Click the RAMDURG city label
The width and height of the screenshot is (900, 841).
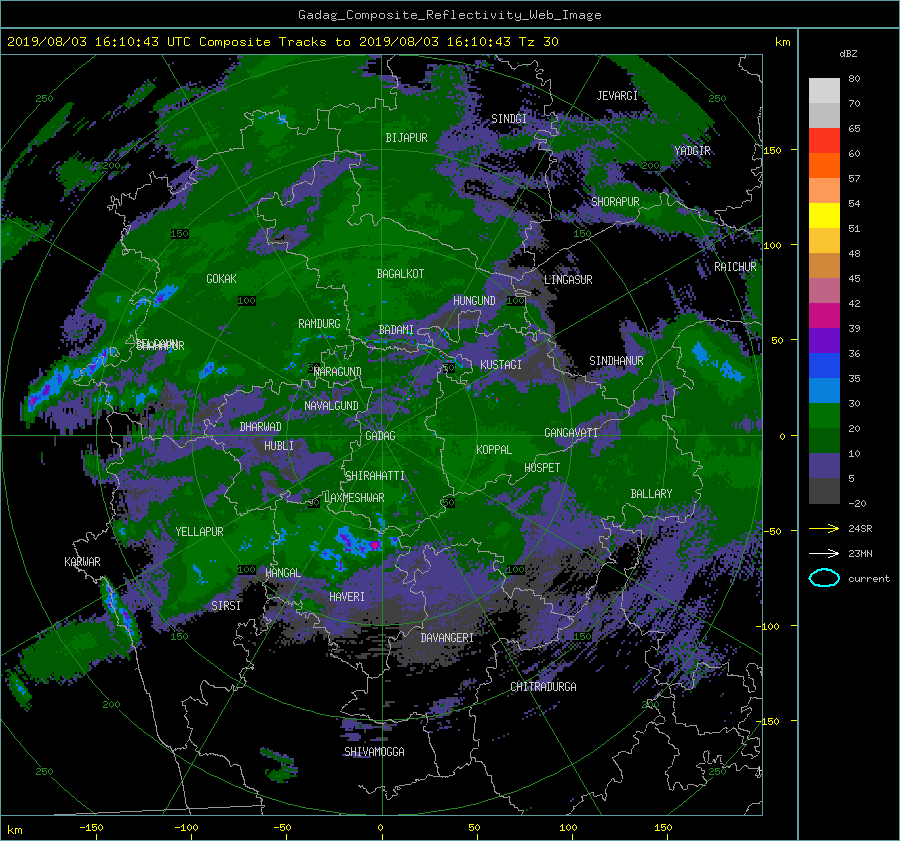[319, 324]
